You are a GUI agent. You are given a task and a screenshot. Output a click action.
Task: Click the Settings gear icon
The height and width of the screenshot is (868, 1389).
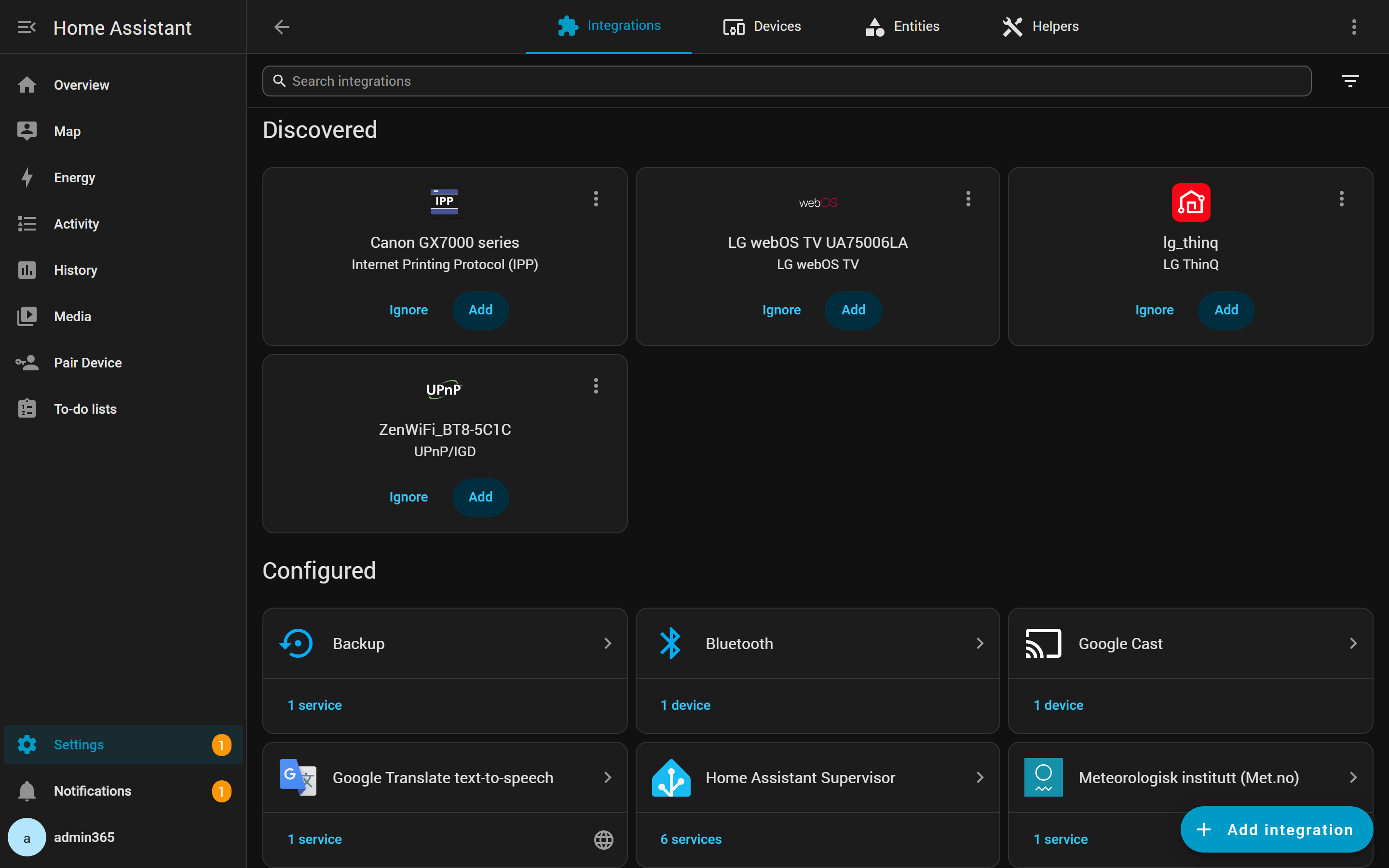27,745
